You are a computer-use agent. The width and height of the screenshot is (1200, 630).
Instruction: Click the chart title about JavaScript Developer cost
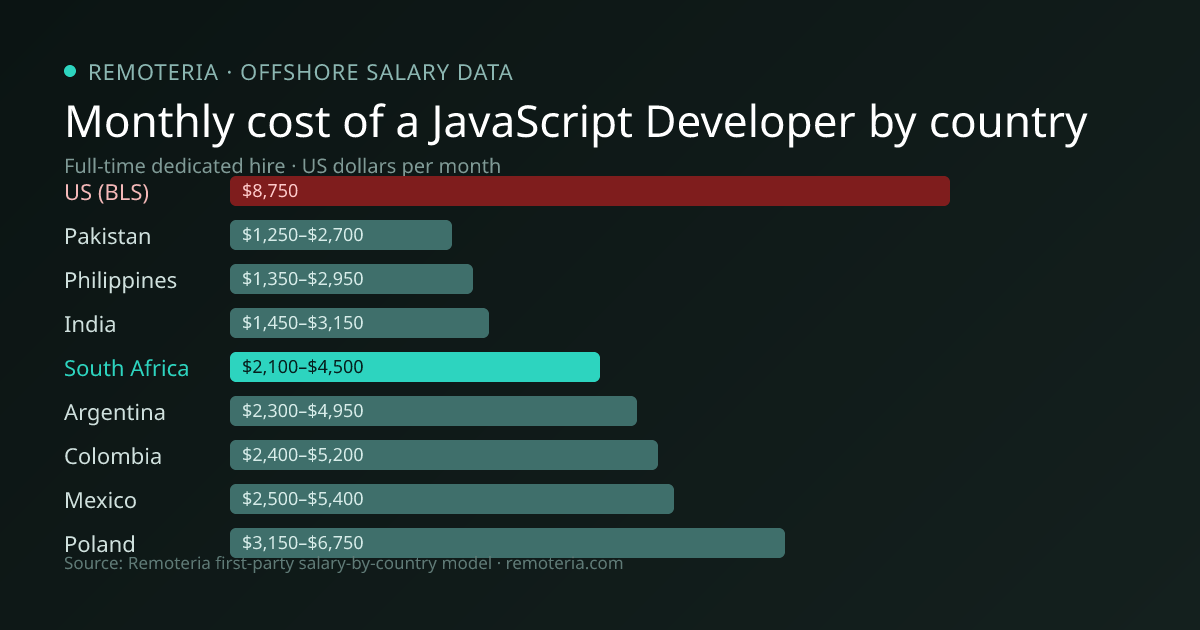tap(575, 121)
